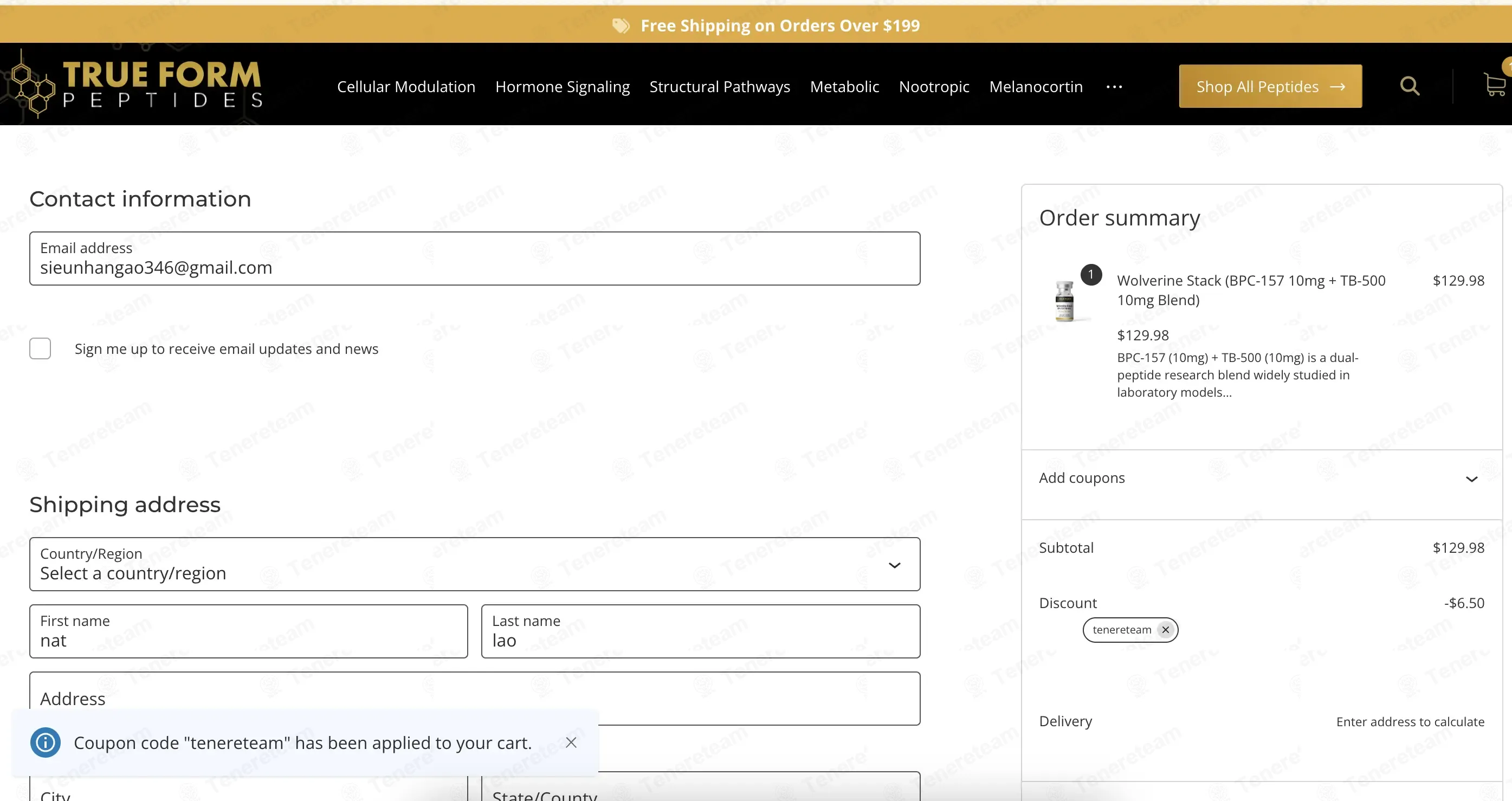1512x801 pixels.
Task: Click the email updates signup label
Action: click(227, 349)
